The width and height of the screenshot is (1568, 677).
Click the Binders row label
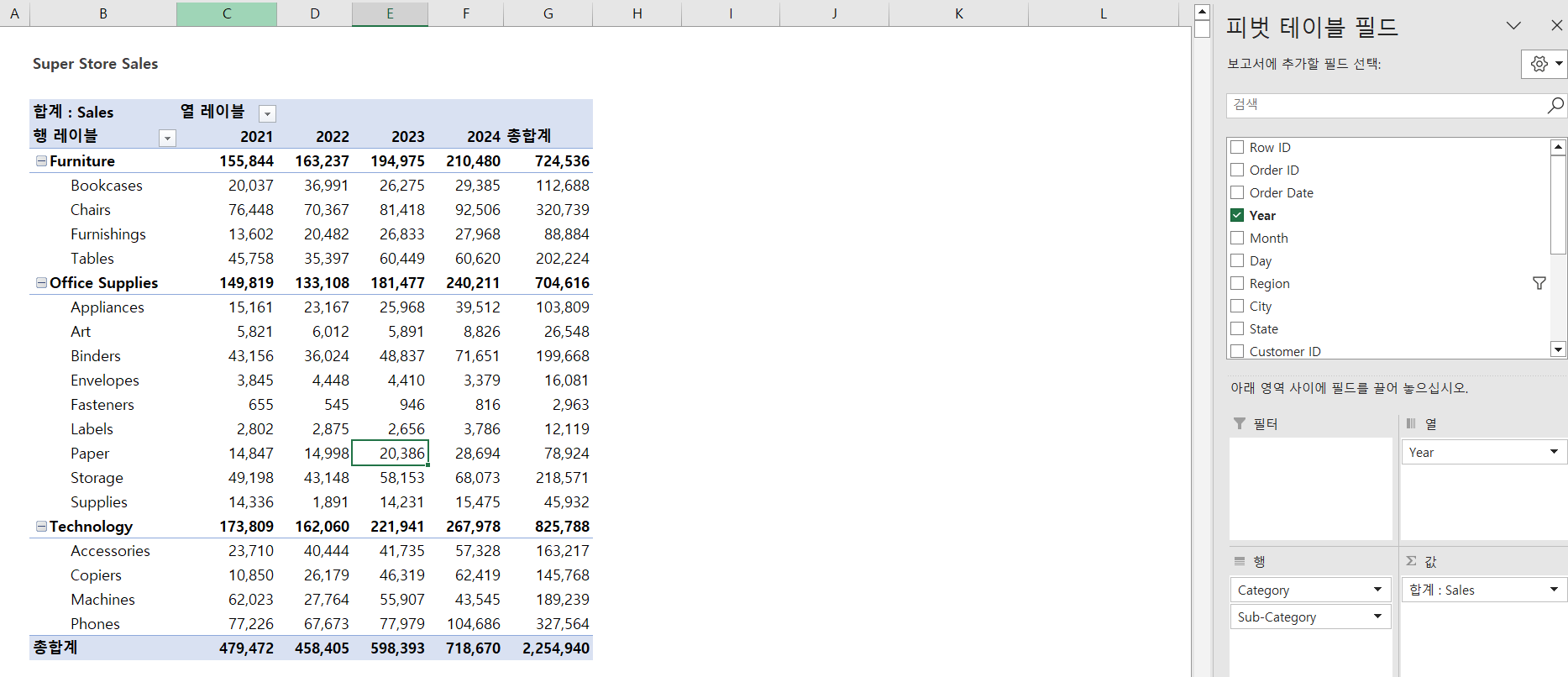point(96,356)
